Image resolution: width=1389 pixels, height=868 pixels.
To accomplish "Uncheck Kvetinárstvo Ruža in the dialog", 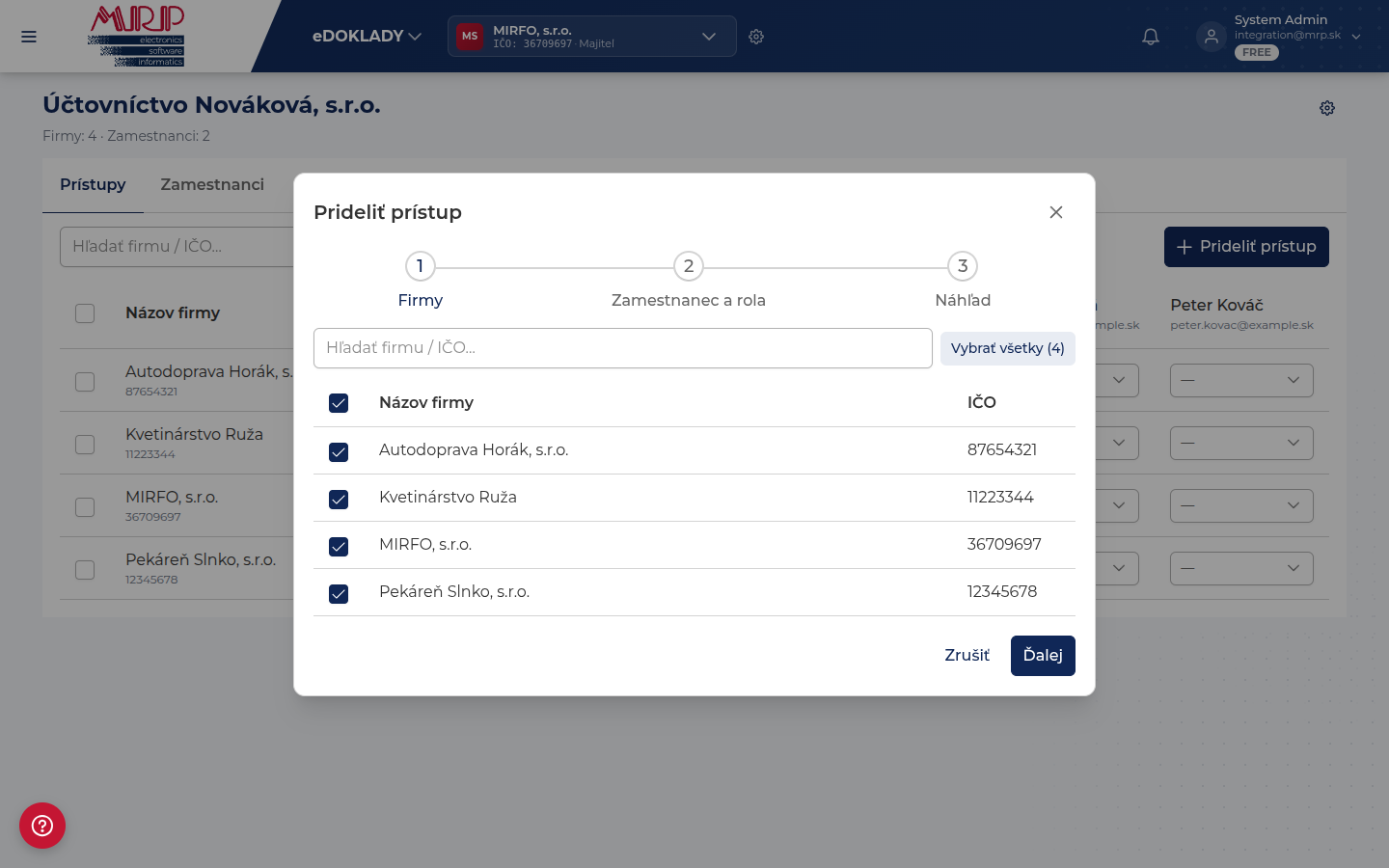I will pyautogui.click(x=339, y=499).
